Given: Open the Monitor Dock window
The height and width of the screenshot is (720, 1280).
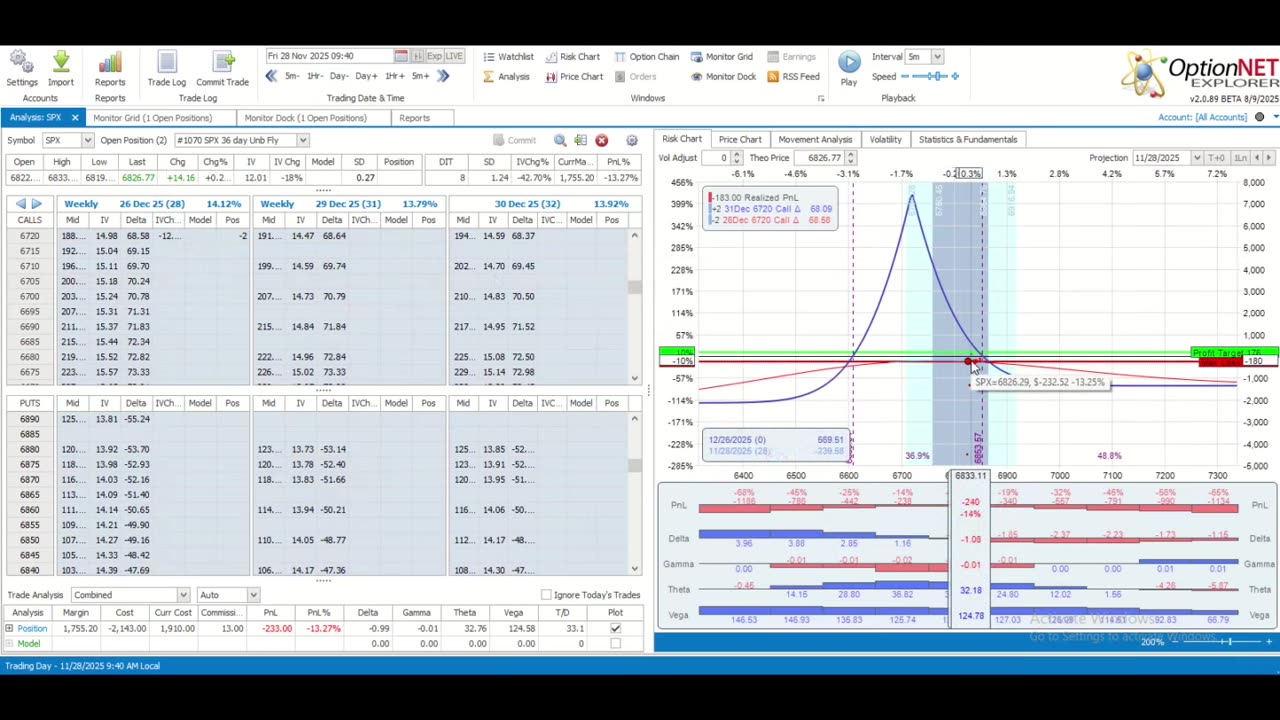Looking at the screenshot, I should 723,77.
